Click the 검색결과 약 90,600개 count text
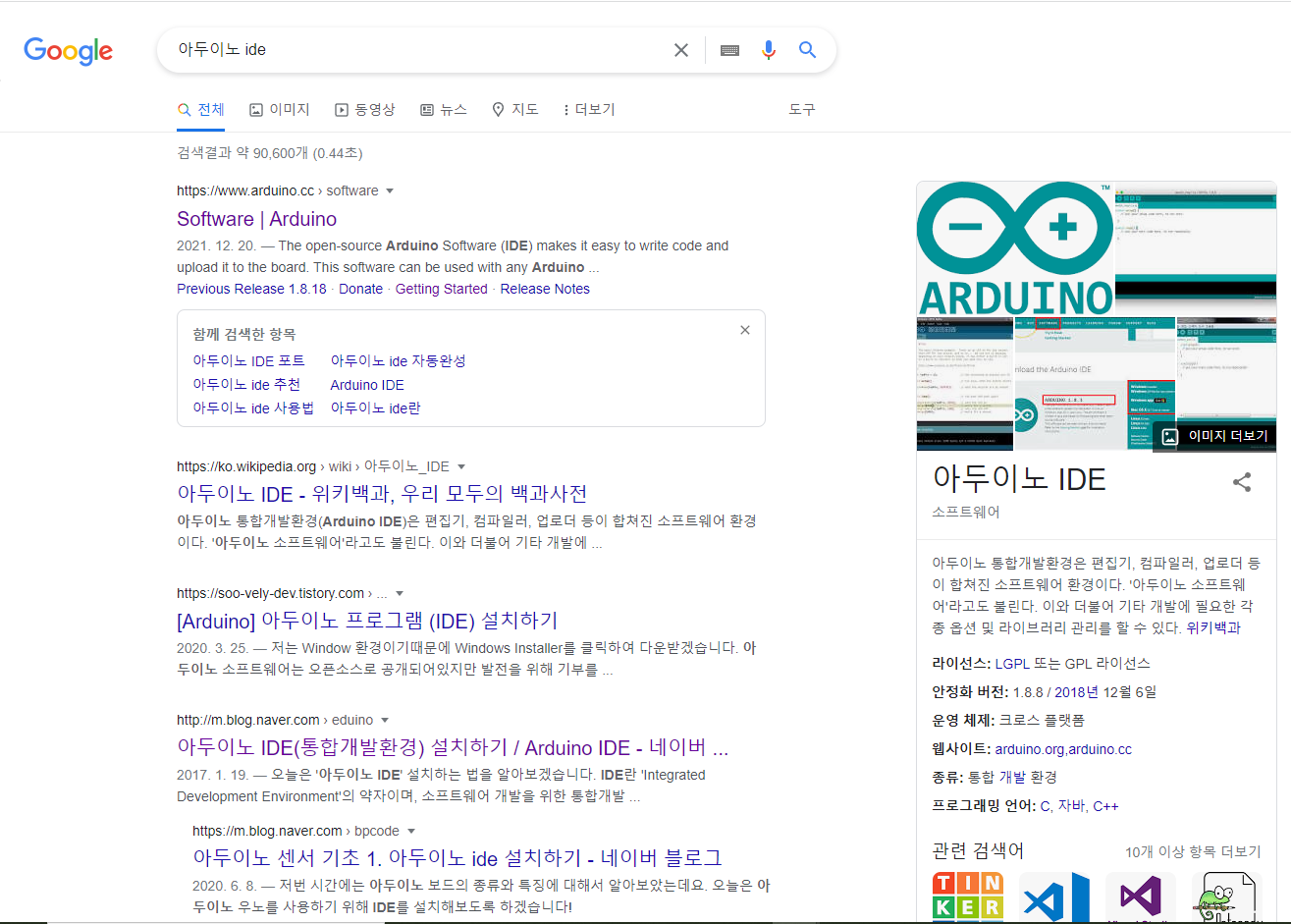 270,153
